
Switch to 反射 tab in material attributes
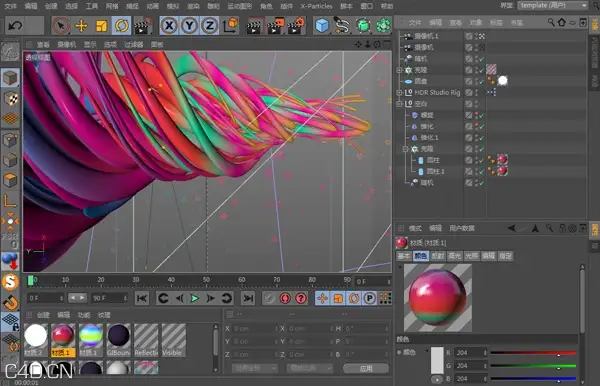tap(437, 256)
